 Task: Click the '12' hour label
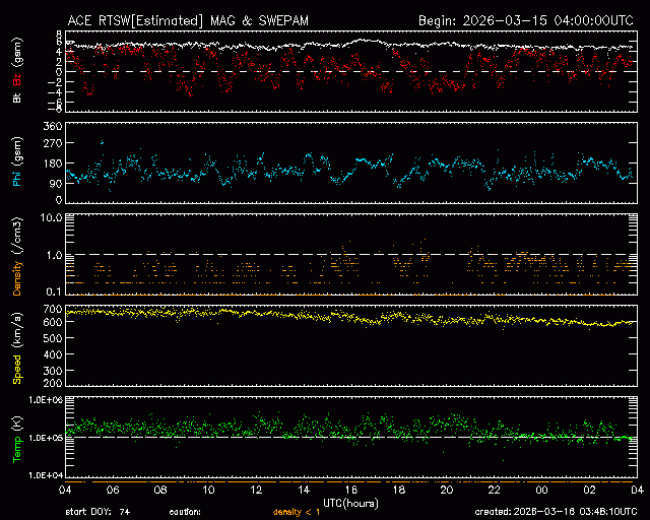pyautogui.click(x=256, y=490)
